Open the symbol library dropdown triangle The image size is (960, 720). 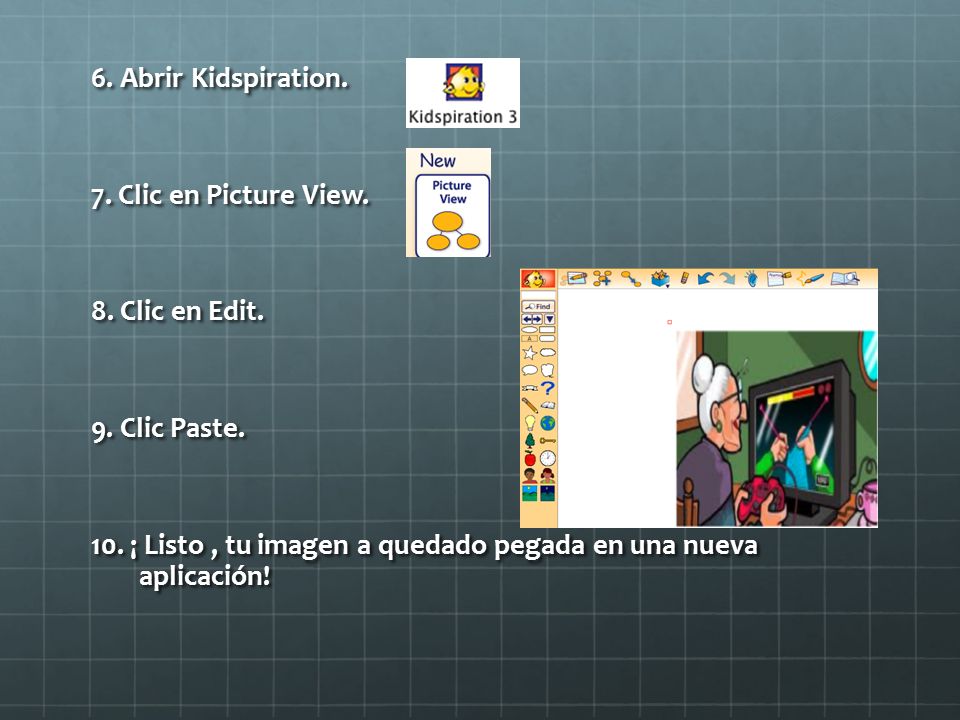coord(549,319)
